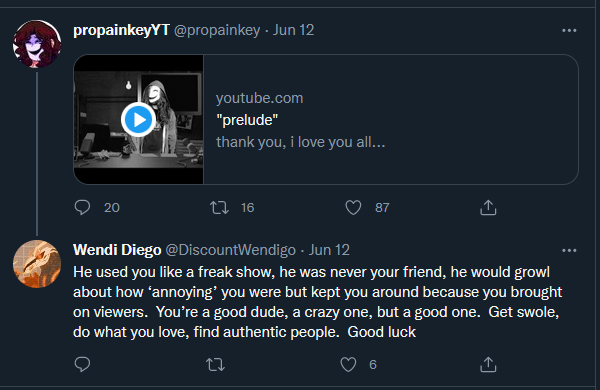Reply to propainkeyYT's tweet

click(82, 207)
